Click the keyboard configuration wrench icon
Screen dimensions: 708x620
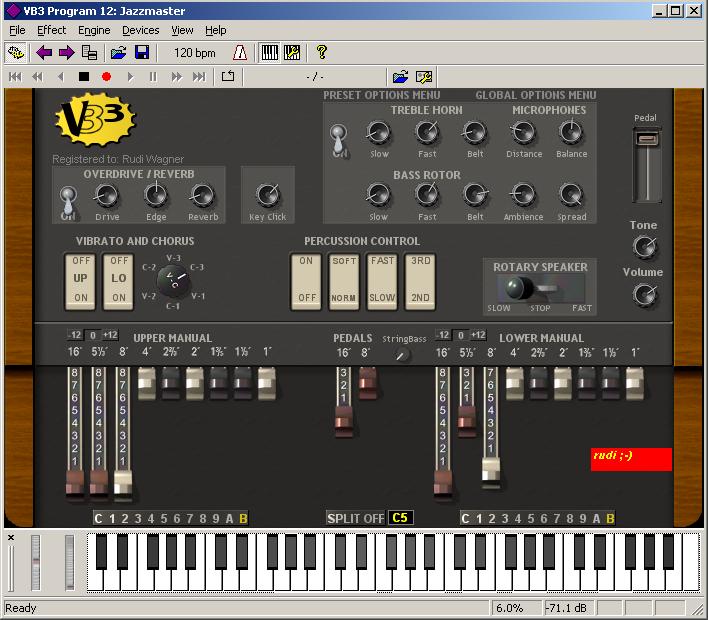click(x=292, y=53)
